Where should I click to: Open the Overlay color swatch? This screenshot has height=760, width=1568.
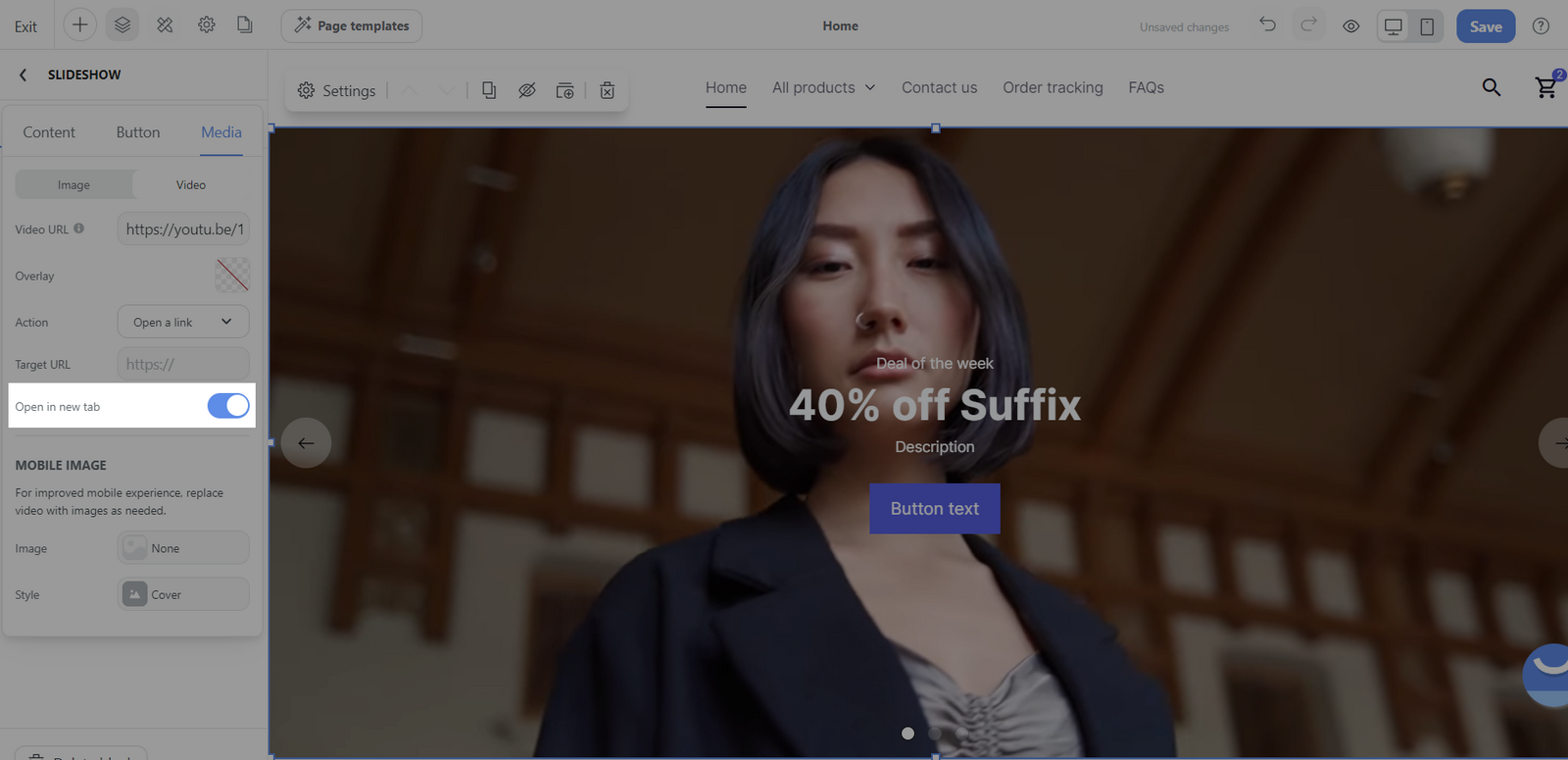(232, 275)
